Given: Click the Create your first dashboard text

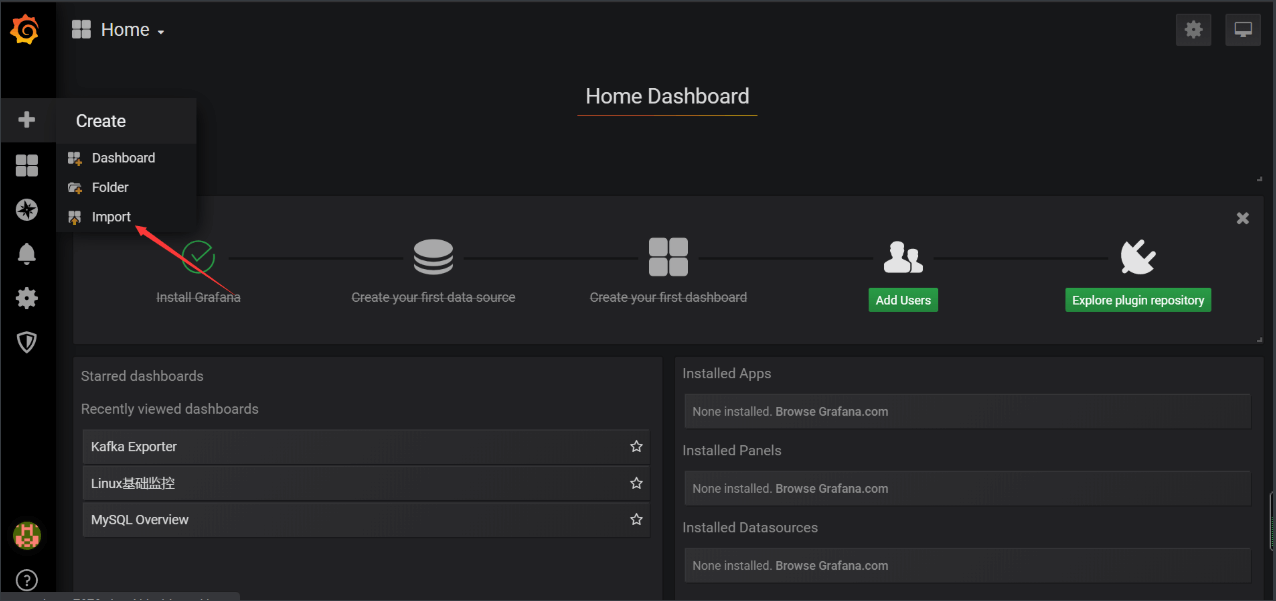Looking at the screenshot, I should [x=668, y=297].
